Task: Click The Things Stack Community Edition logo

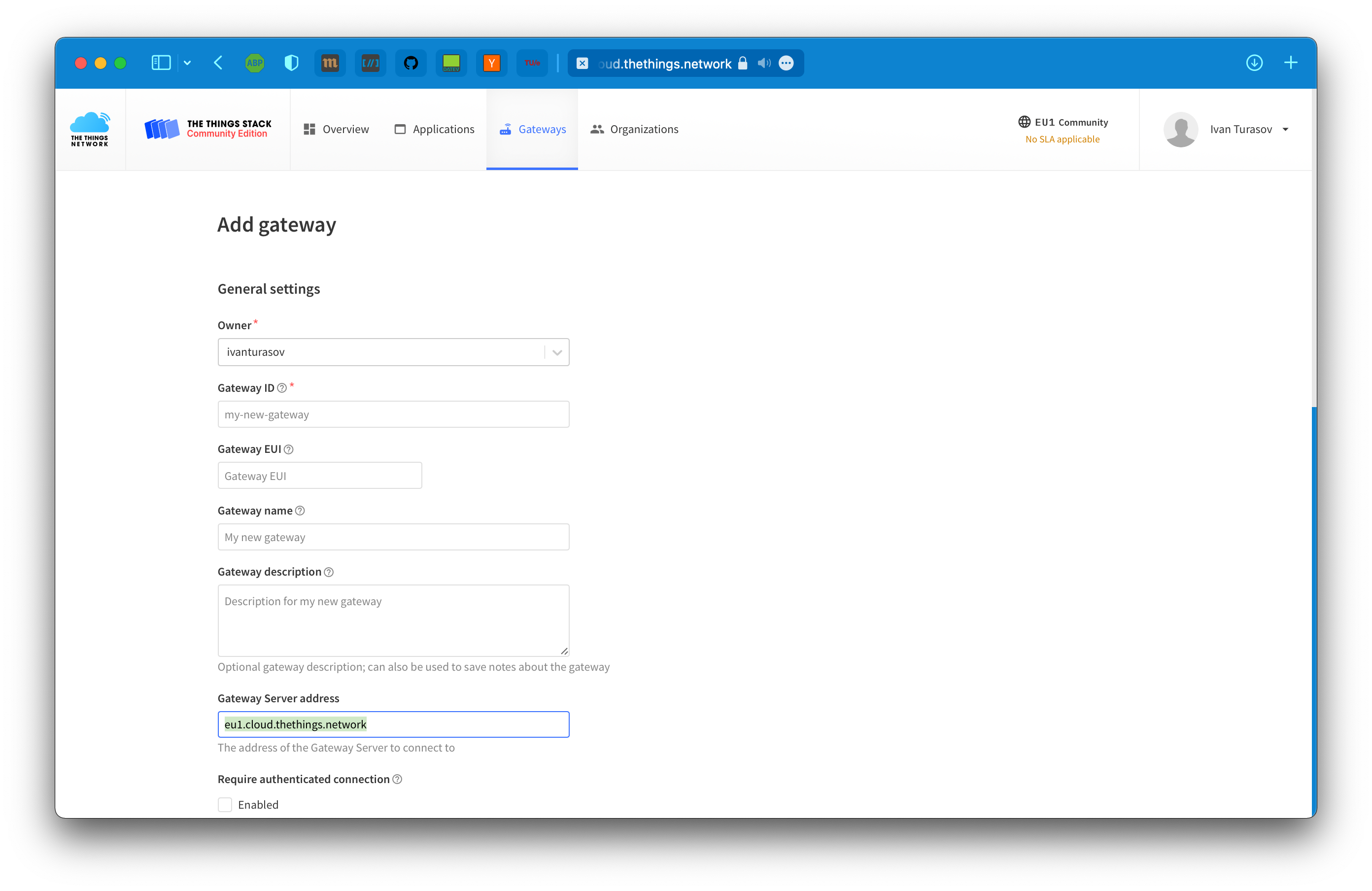Action: [x=207, y=129]
